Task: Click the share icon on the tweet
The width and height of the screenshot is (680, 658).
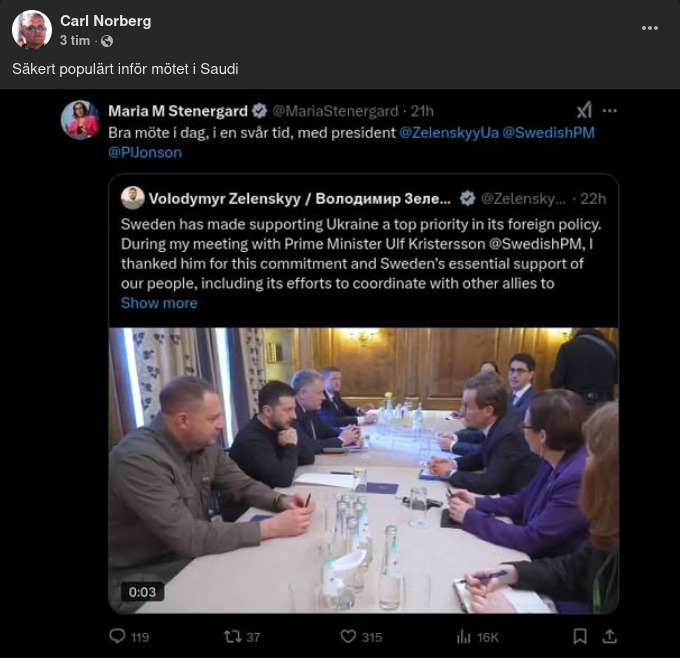Action: click(x=609, y=636)
